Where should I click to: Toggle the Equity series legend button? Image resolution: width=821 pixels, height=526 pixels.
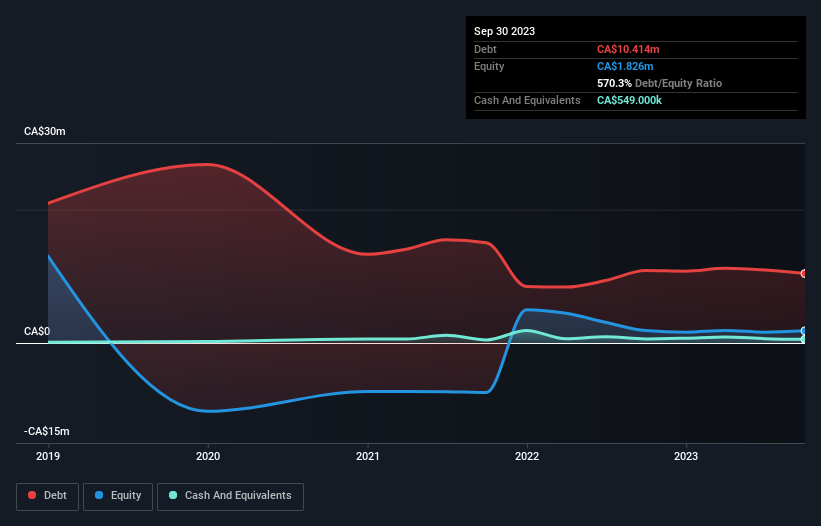click(118, 496)
